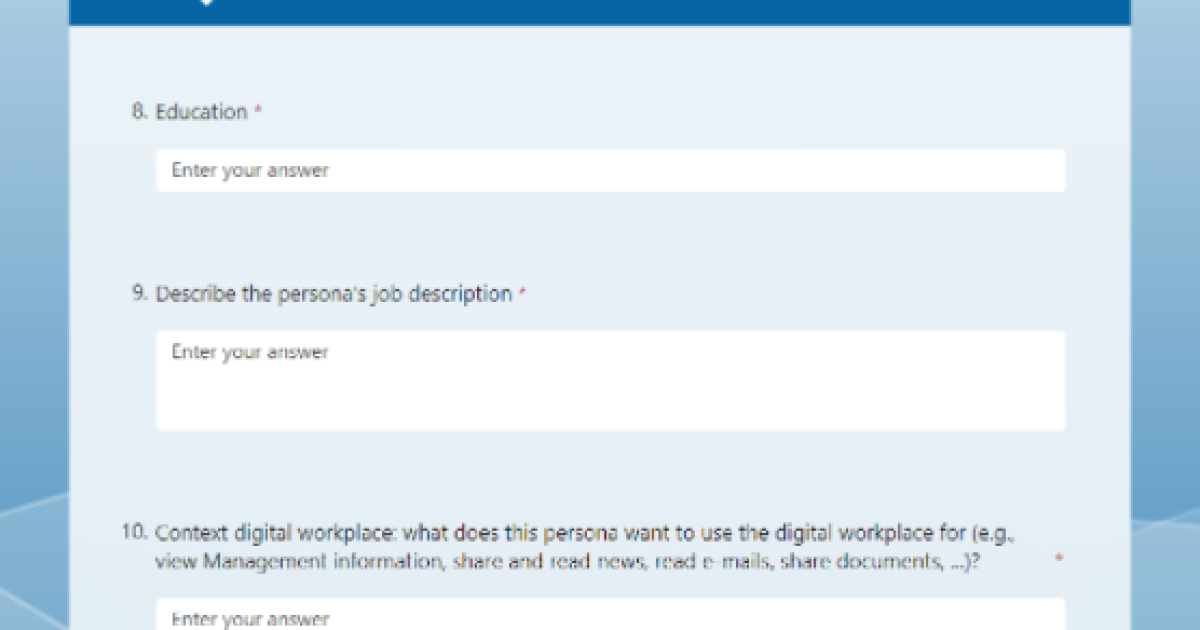Click the question number 9

[x=138, y=294]
